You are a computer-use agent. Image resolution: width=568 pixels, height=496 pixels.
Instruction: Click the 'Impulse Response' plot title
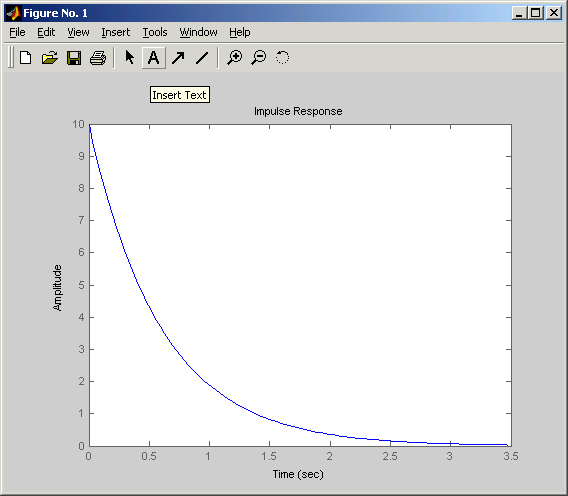click(298, 111)
